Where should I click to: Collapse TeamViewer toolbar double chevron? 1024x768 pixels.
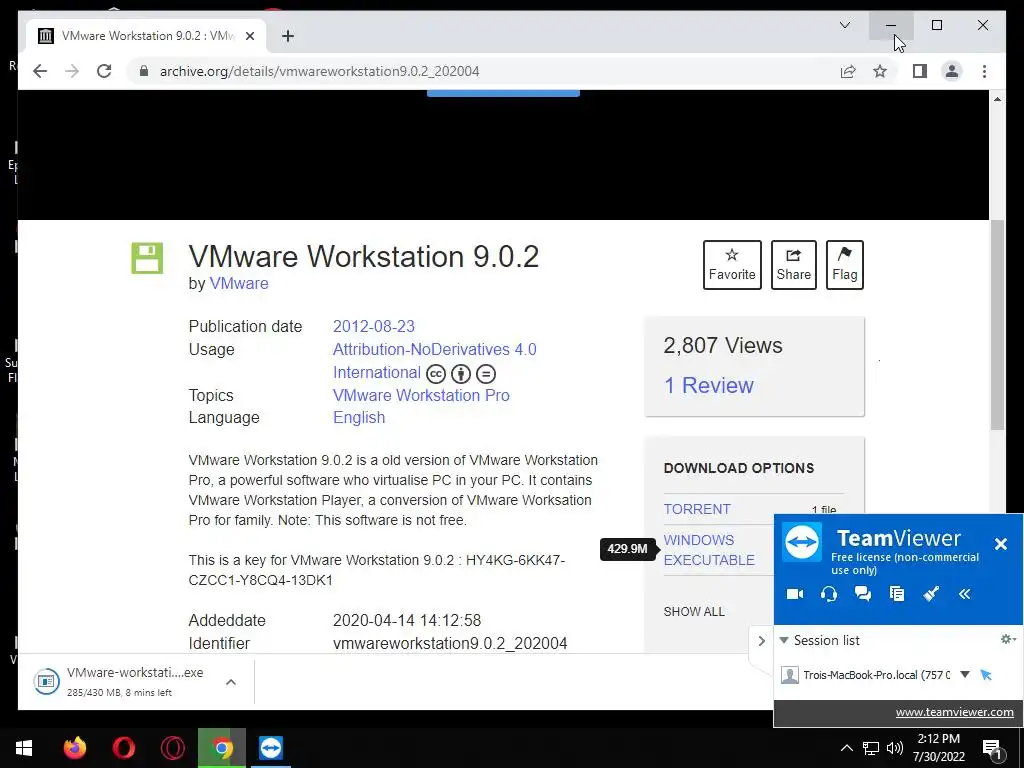pyautogui.click(x=965, y=594)
